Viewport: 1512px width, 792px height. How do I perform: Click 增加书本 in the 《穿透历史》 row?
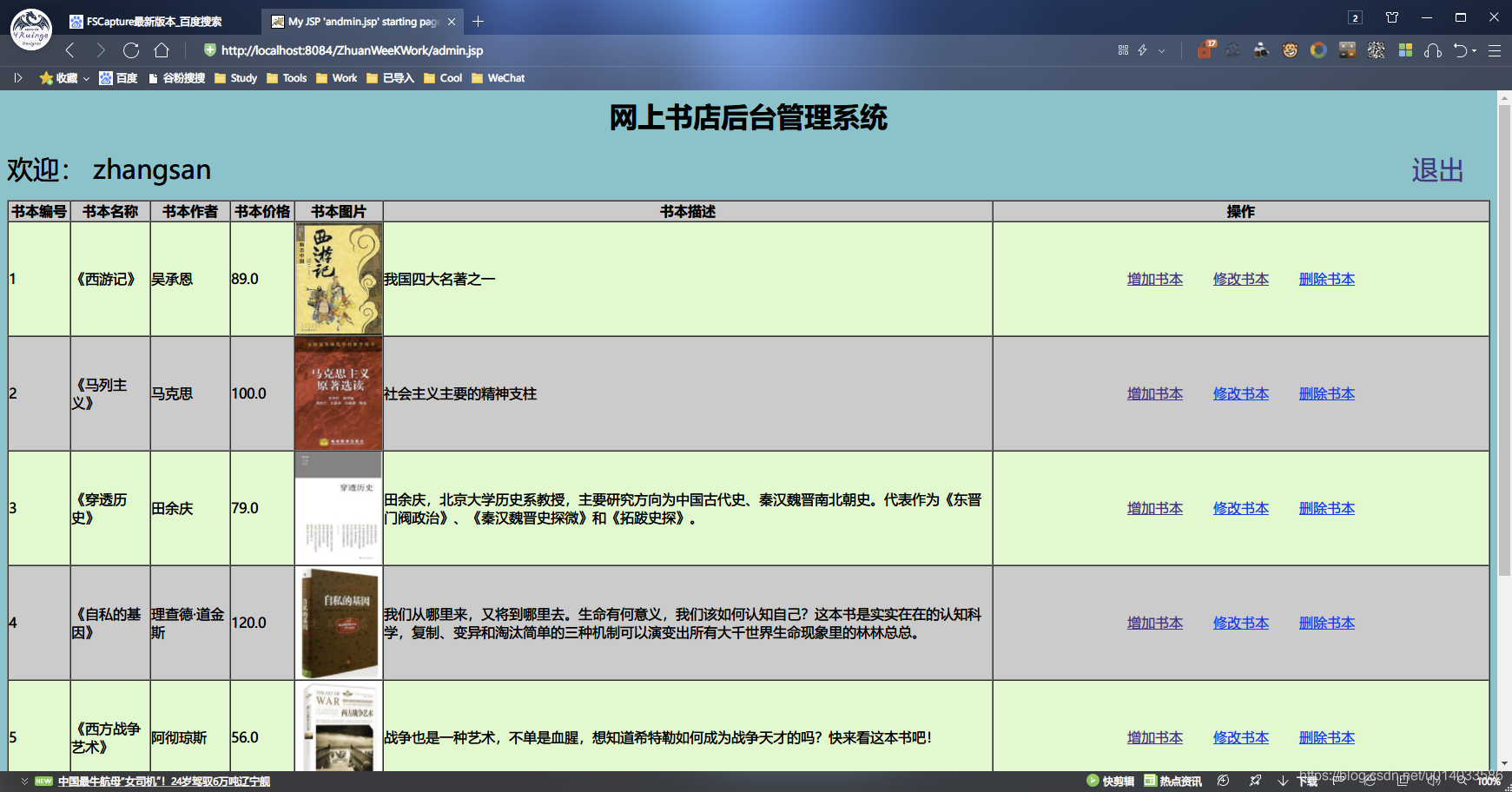(x=1155, y=508)
